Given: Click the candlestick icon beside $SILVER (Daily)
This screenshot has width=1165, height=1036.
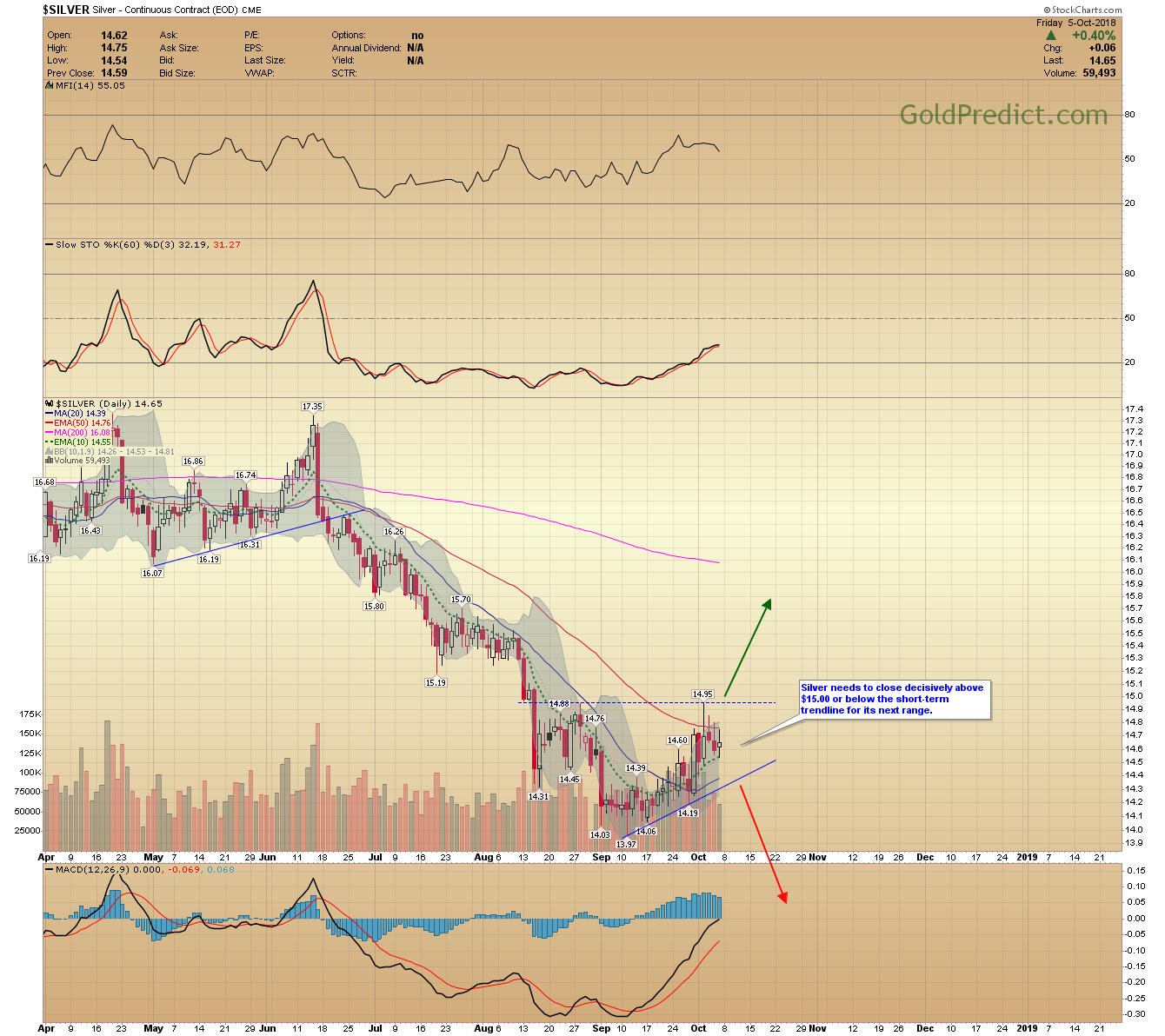Looking at the screenshot, I should coord(49,404).
